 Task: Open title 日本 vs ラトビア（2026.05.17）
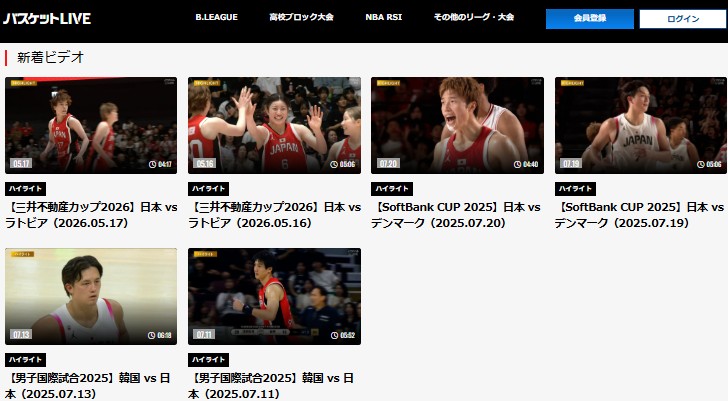pos(91,215)
